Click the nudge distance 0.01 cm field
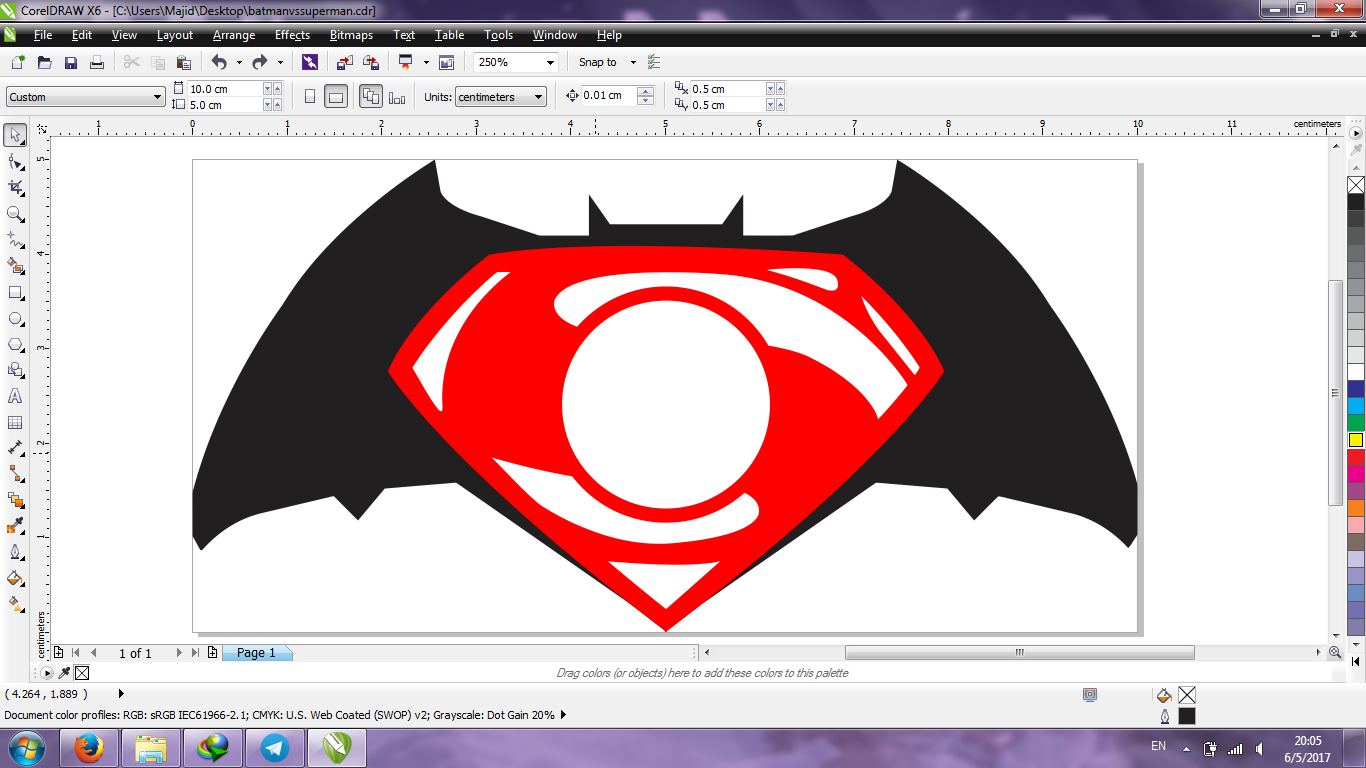The image size is (1366, 768). point(608,96)
